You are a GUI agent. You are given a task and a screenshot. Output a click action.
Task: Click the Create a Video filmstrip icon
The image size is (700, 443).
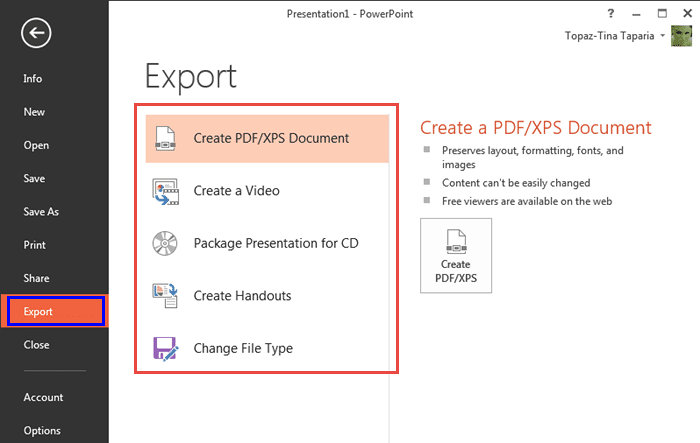point(166,192)
